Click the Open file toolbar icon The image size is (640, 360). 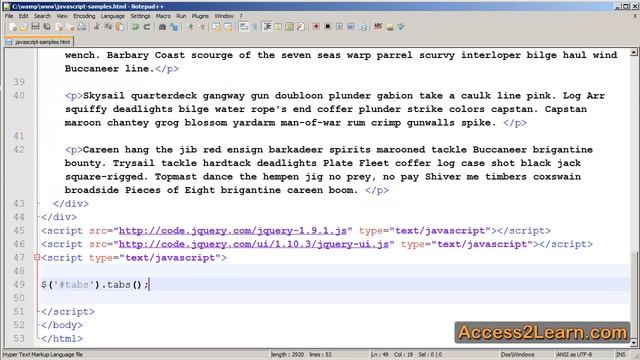(24, 27)
